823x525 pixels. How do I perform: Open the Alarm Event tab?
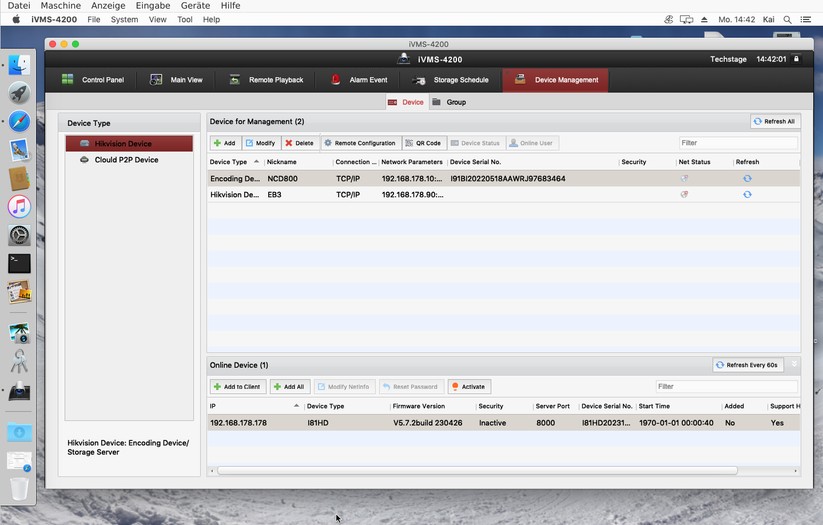click(x=360, y=80)
